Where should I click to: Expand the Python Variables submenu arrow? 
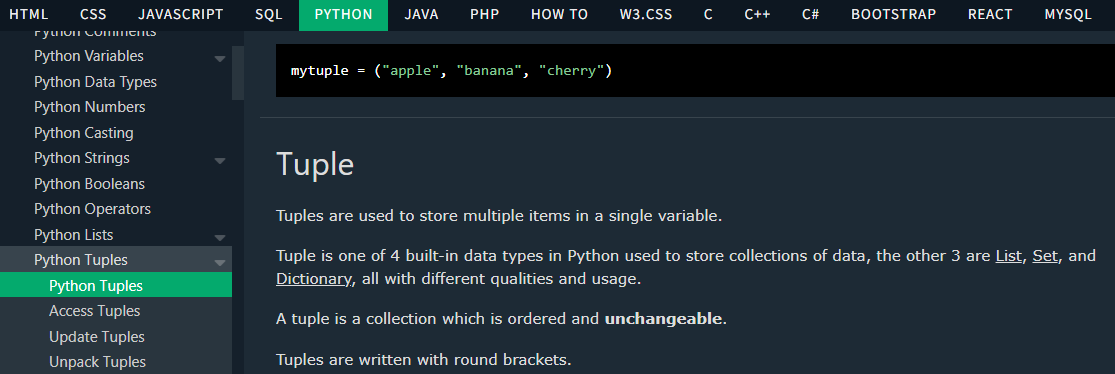pos(220,58)
